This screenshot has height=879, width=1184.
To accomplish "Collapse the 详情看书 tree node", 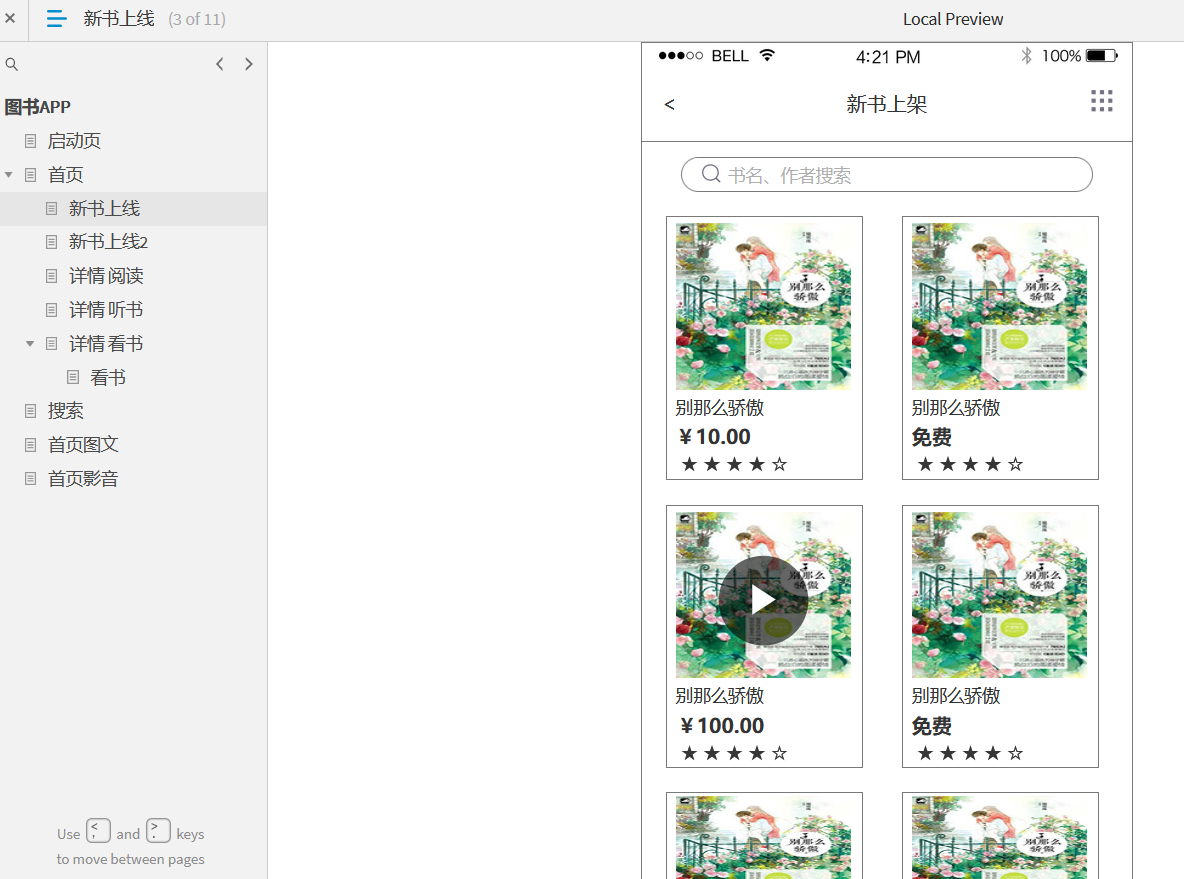I will [x=29, y=344].
